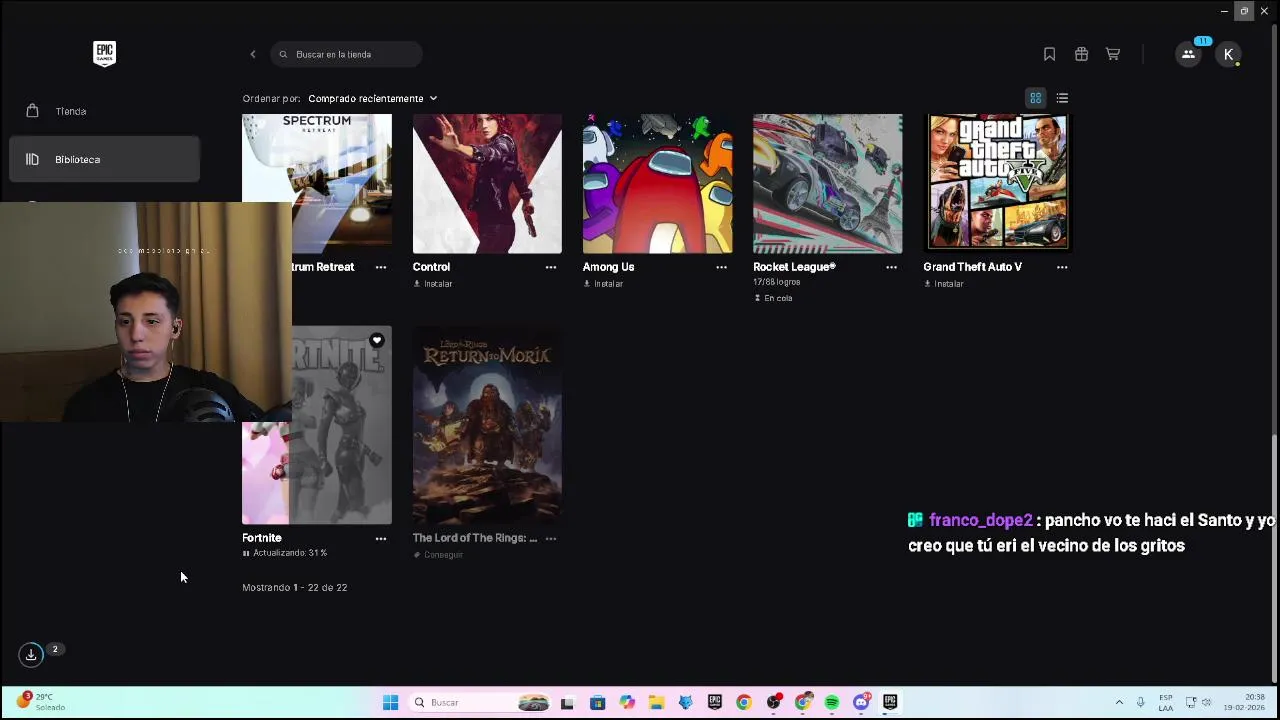Image resolution: width=1280 pixels, height=720 pixels.
Task: Open Discord in the taskbar
Action: [x=861, y=703]
